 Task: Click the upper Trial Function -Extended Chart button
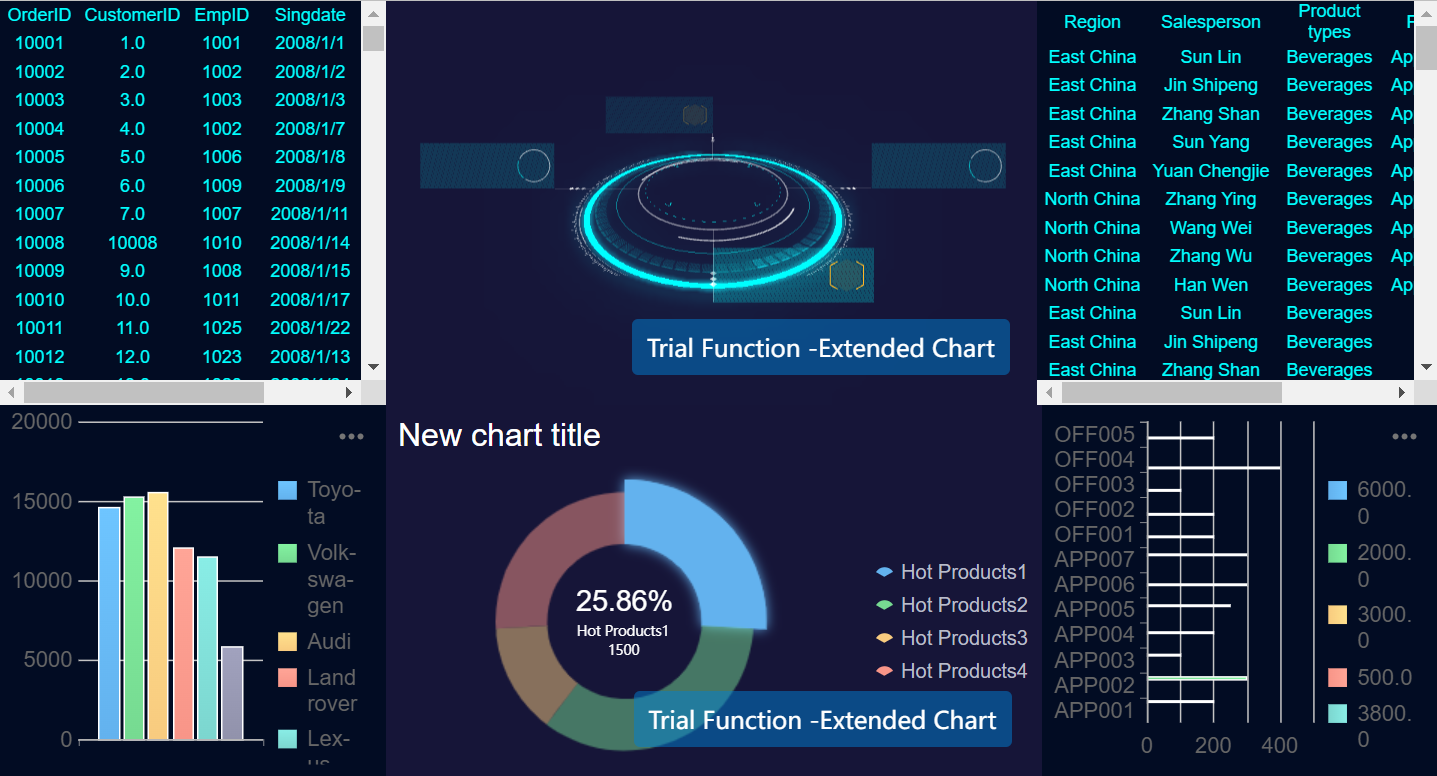(820, 347)
